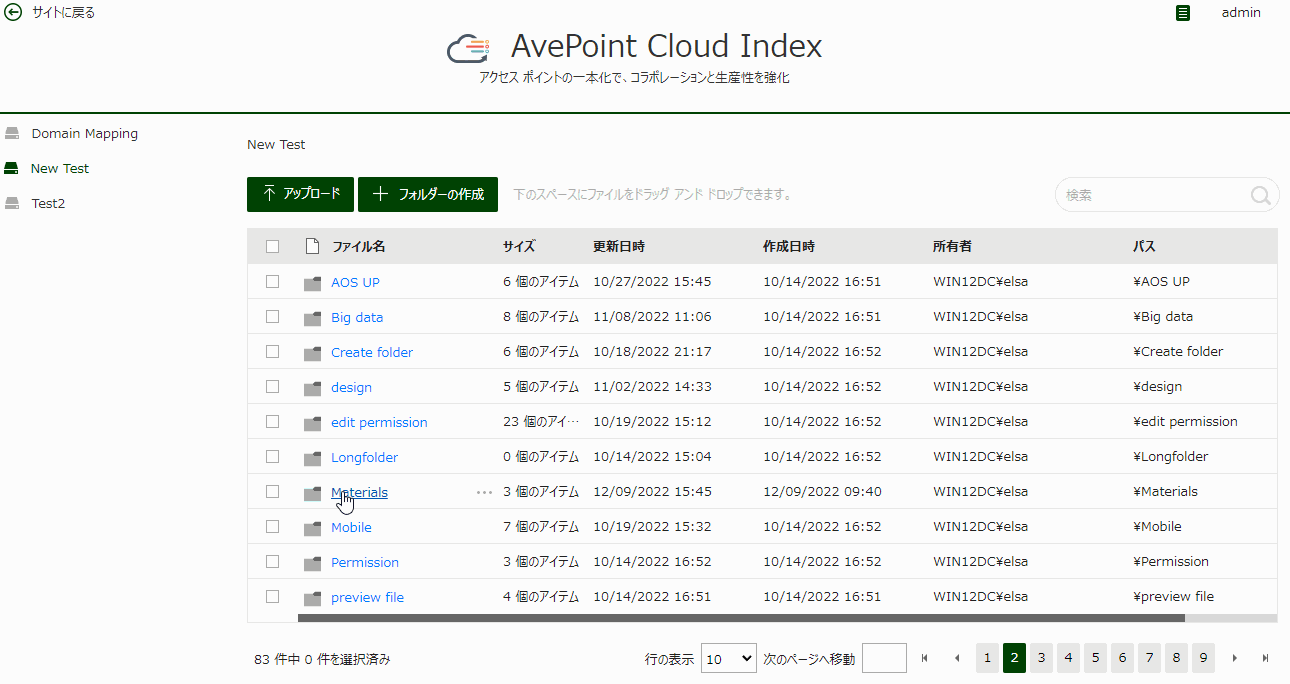
Task: Open the green list icon next to admin
Action: coord(1183,13)
